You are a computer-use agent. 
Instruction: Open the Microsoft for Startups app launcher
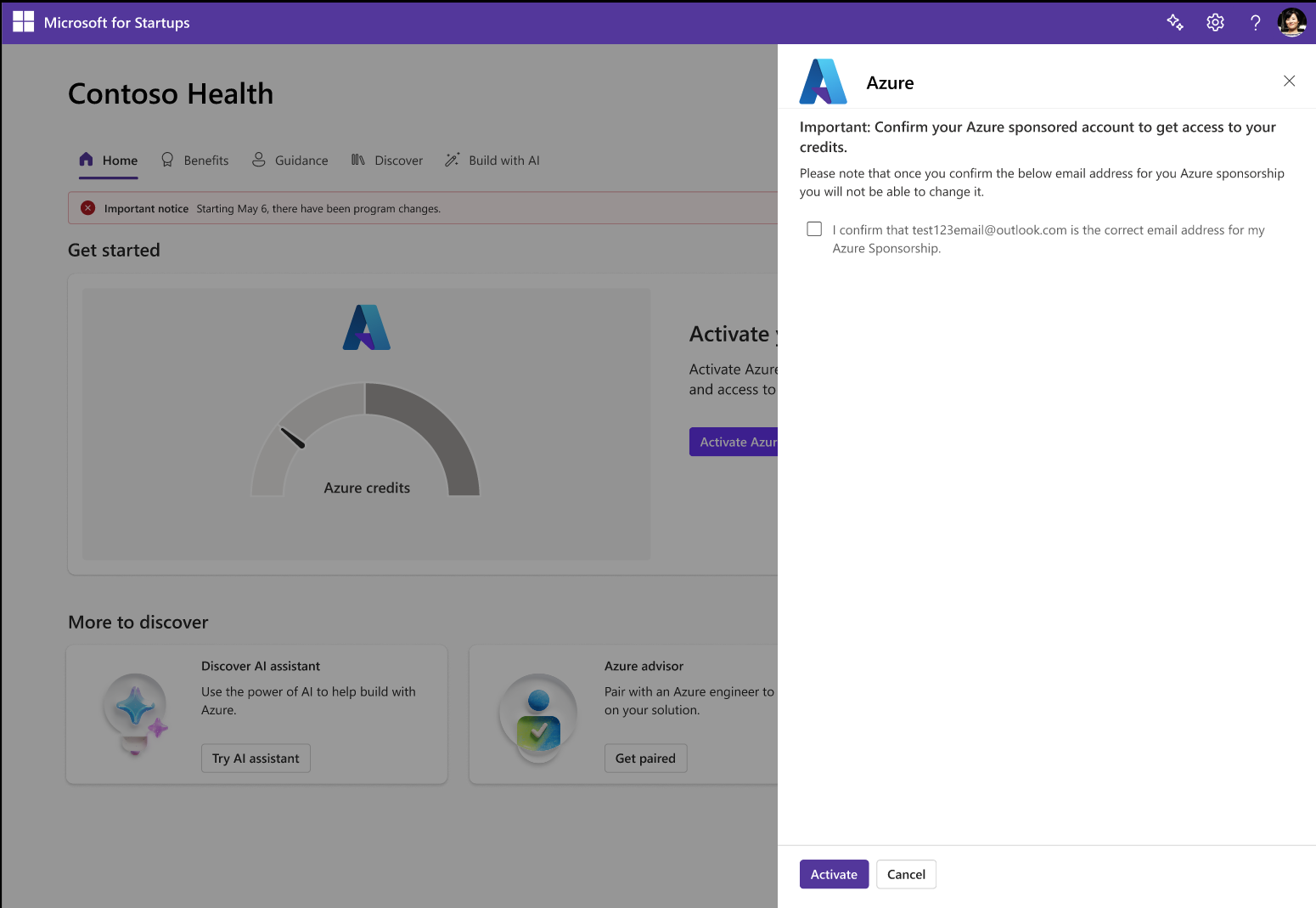[x=23, y=22]
